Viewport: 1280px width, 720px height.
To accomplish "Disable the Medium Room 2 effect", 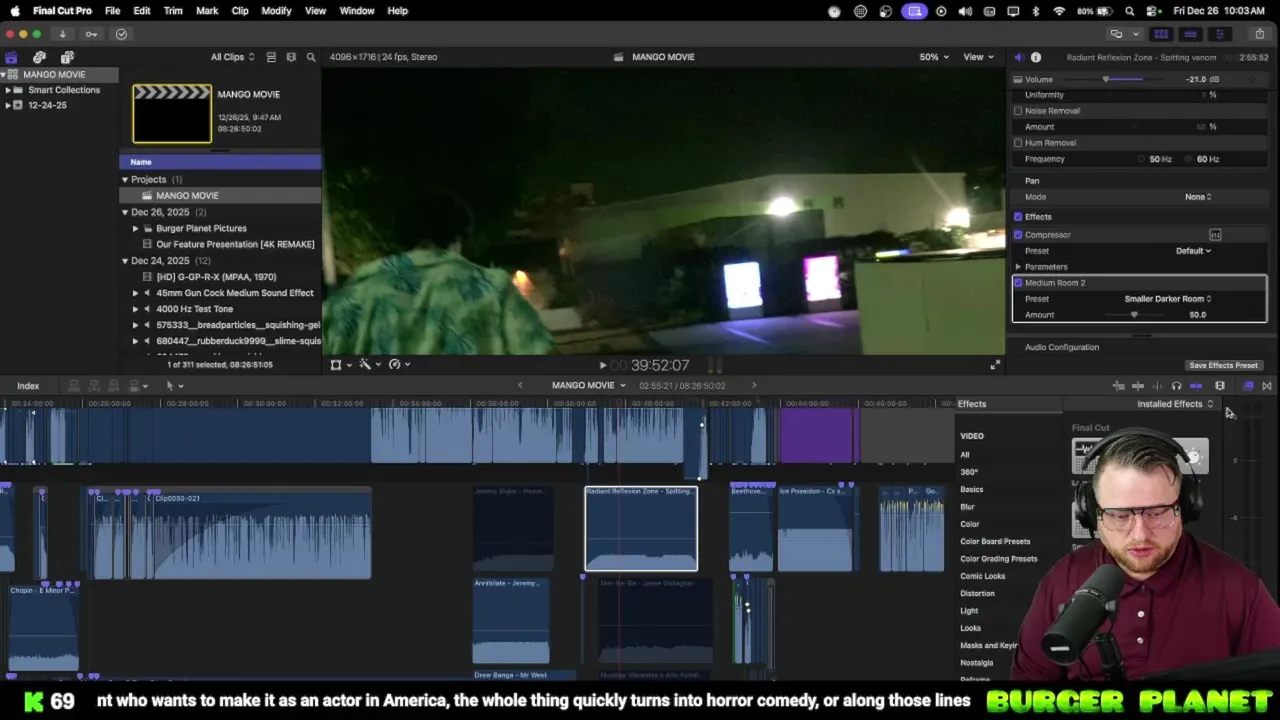I will click(1018, 283).
